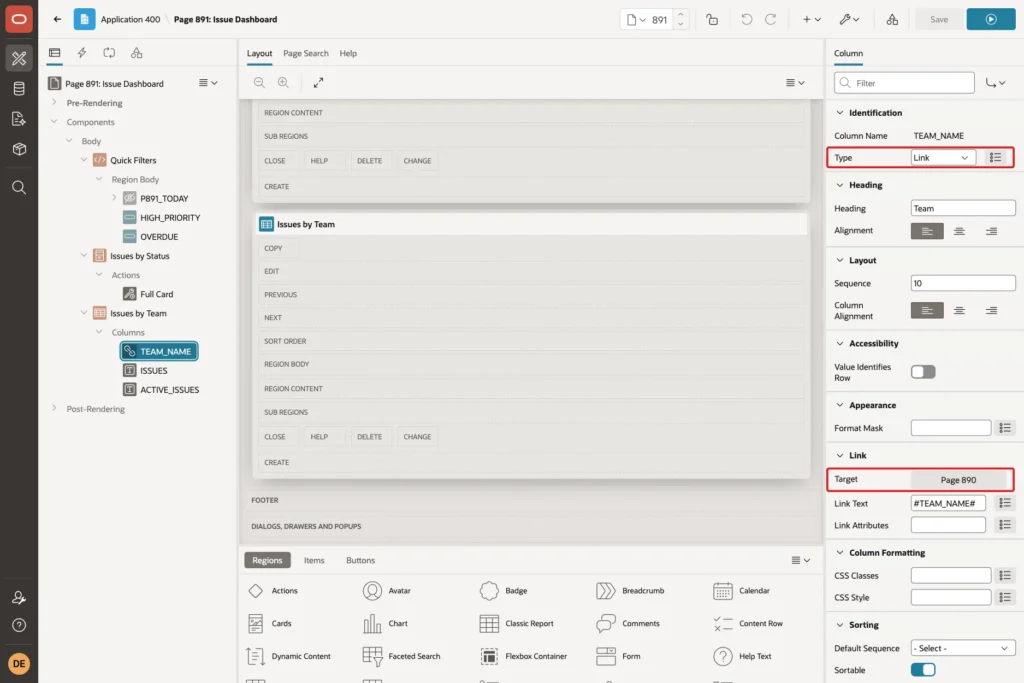Zoom in the layout view
Image resolution: width=1024 pixels, height=683 pixels.
(x=283, y=82)
